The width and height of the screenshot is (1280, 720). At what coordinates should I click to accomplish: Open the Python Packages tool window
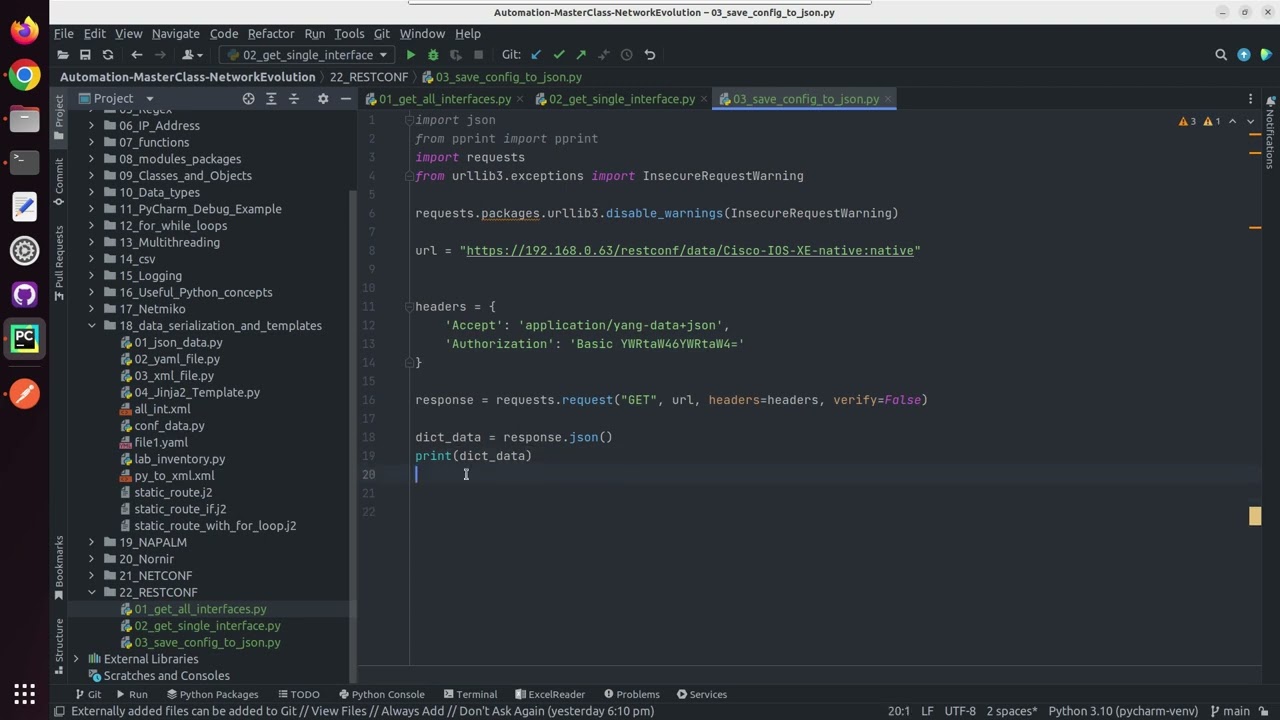coord(212,695)
